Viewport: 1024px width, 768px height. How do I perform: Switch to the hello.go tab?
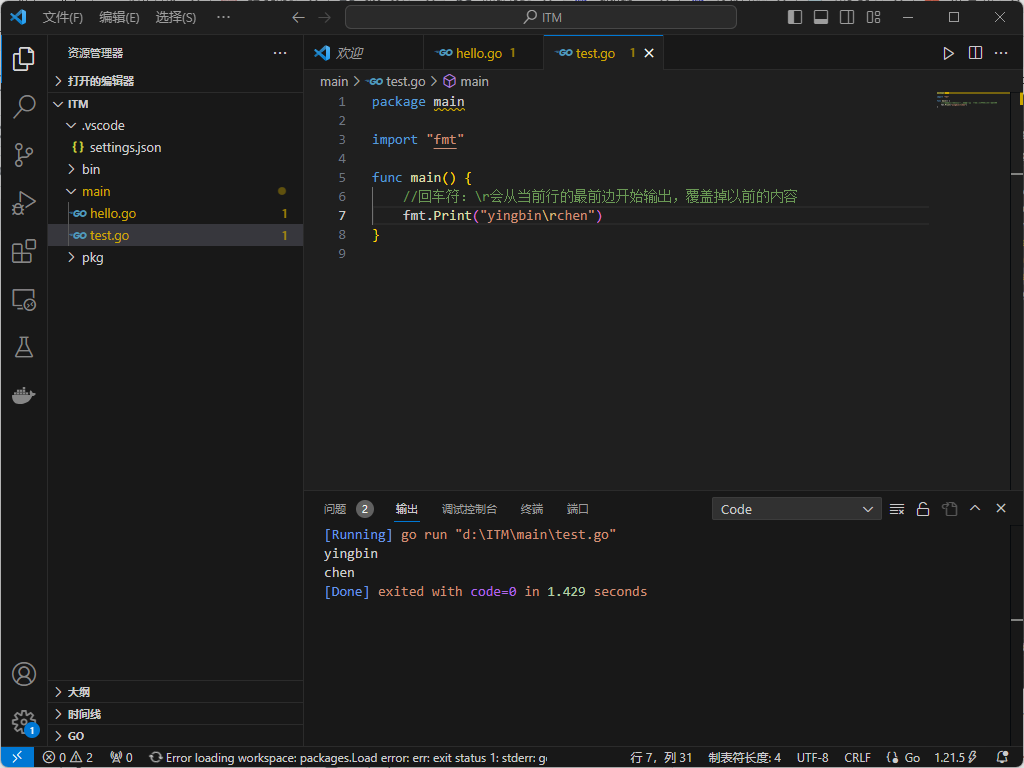pyautogui.click(x=478, y=53)
